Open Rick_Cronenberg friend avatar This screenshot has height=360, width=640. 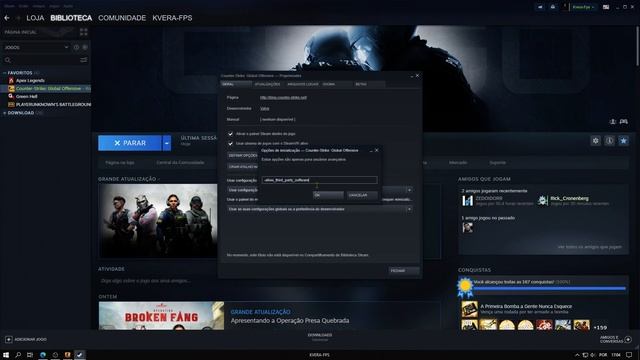click(x=542, y=200)
